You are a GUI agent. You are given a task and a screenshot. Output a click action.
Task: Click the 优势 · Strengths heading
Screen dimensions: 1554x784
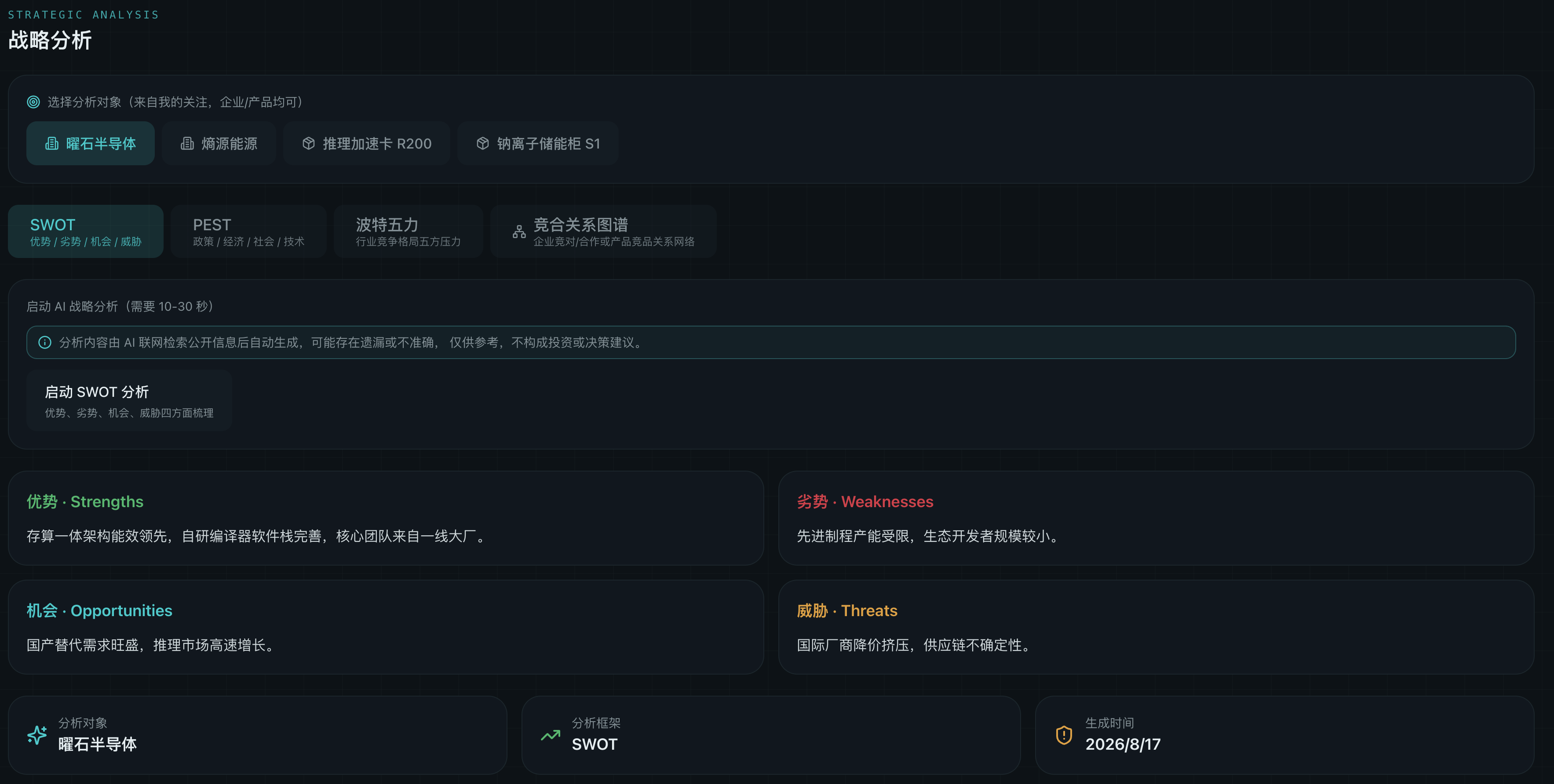(x=85, y=502)
